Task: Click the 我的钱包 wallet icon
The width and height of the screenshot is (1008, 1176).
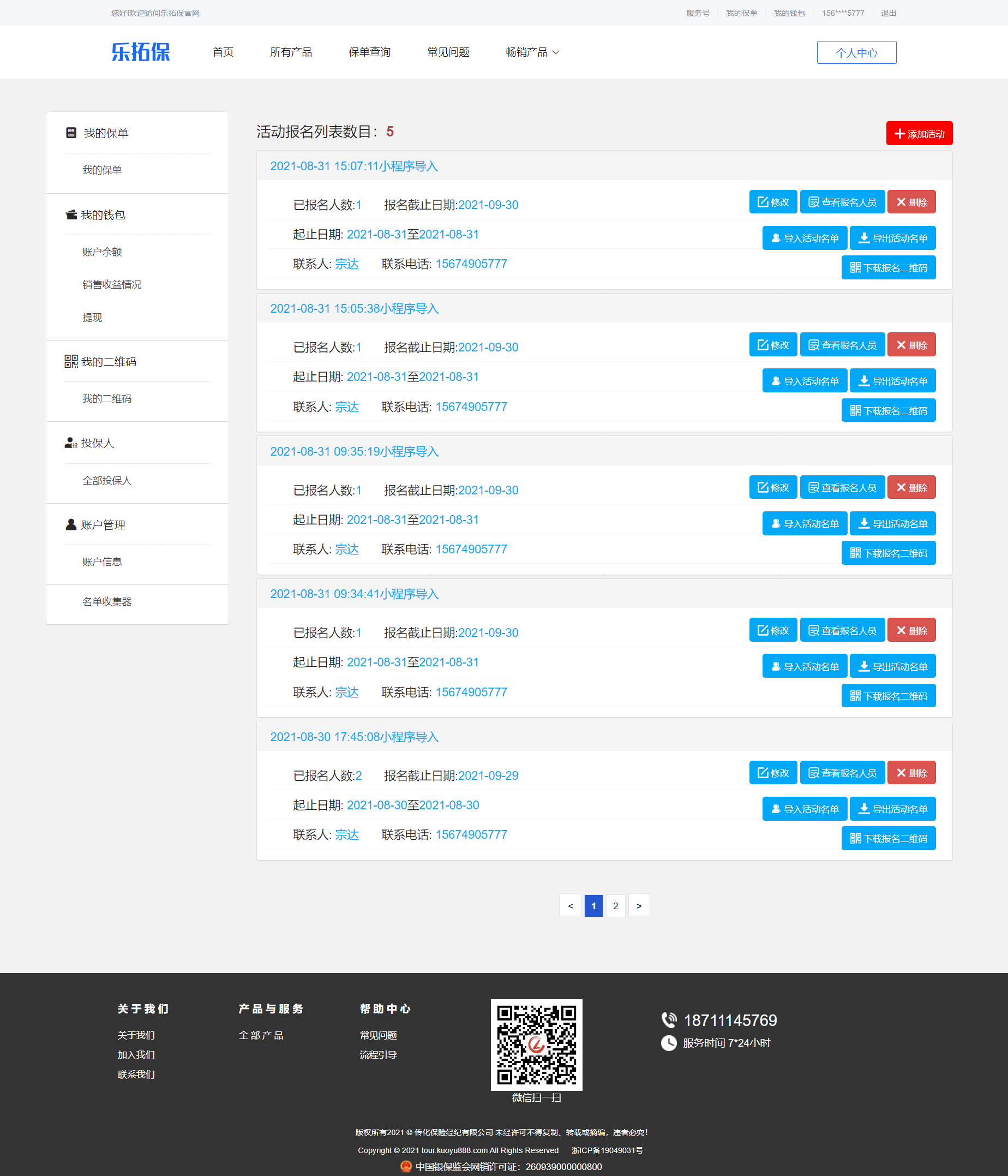Action: pyautogui.click(x=71, y=214)
